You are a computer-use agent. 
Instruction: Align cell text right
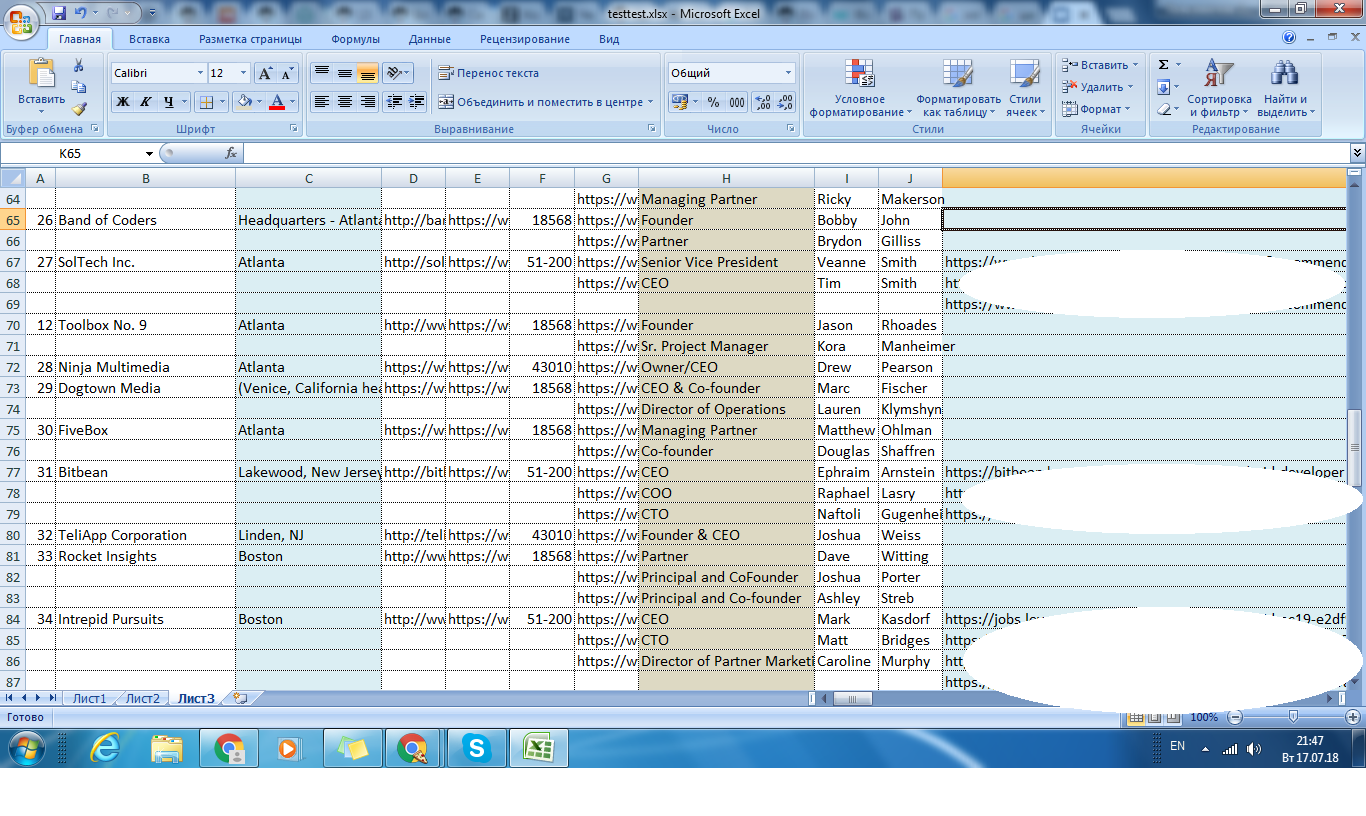coord(367,102)
